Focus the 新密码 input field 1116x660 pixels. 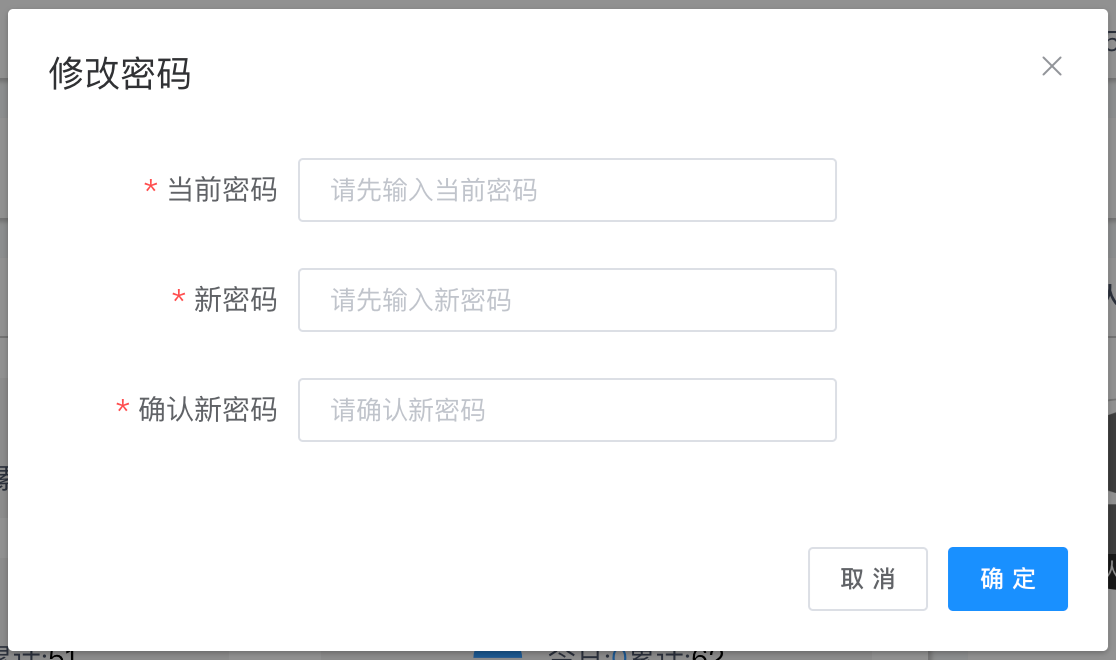[567, 300]
